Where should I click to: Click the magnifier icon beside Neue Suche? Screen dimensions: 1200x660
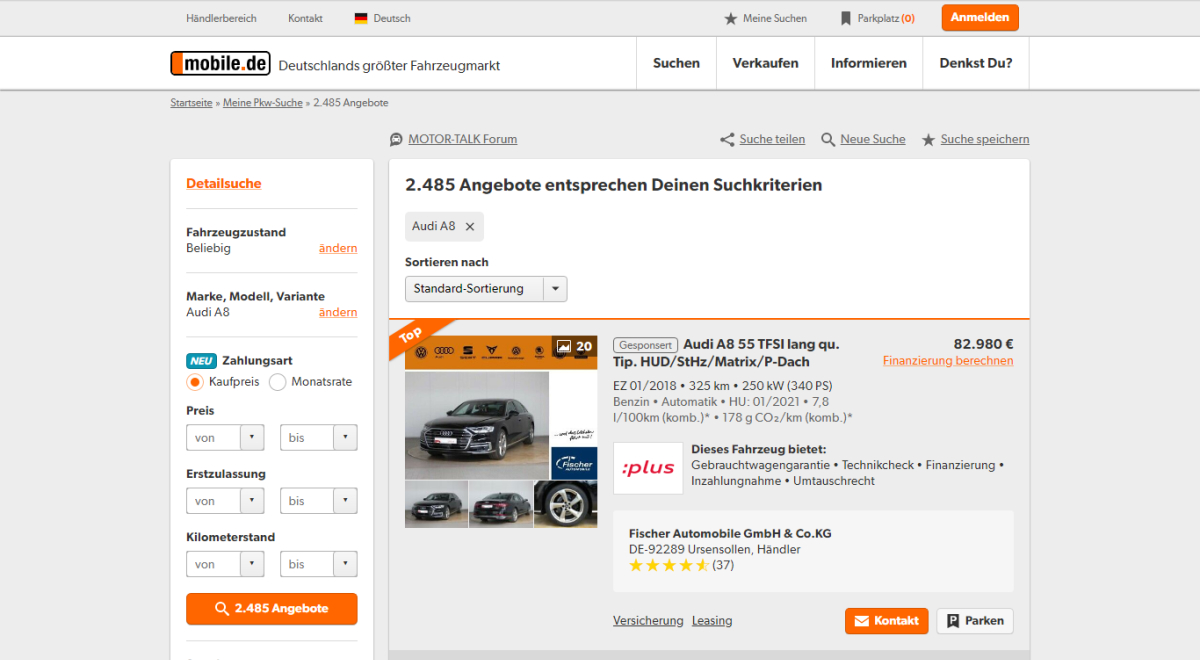pyautogui.click(x=828, y=140)
